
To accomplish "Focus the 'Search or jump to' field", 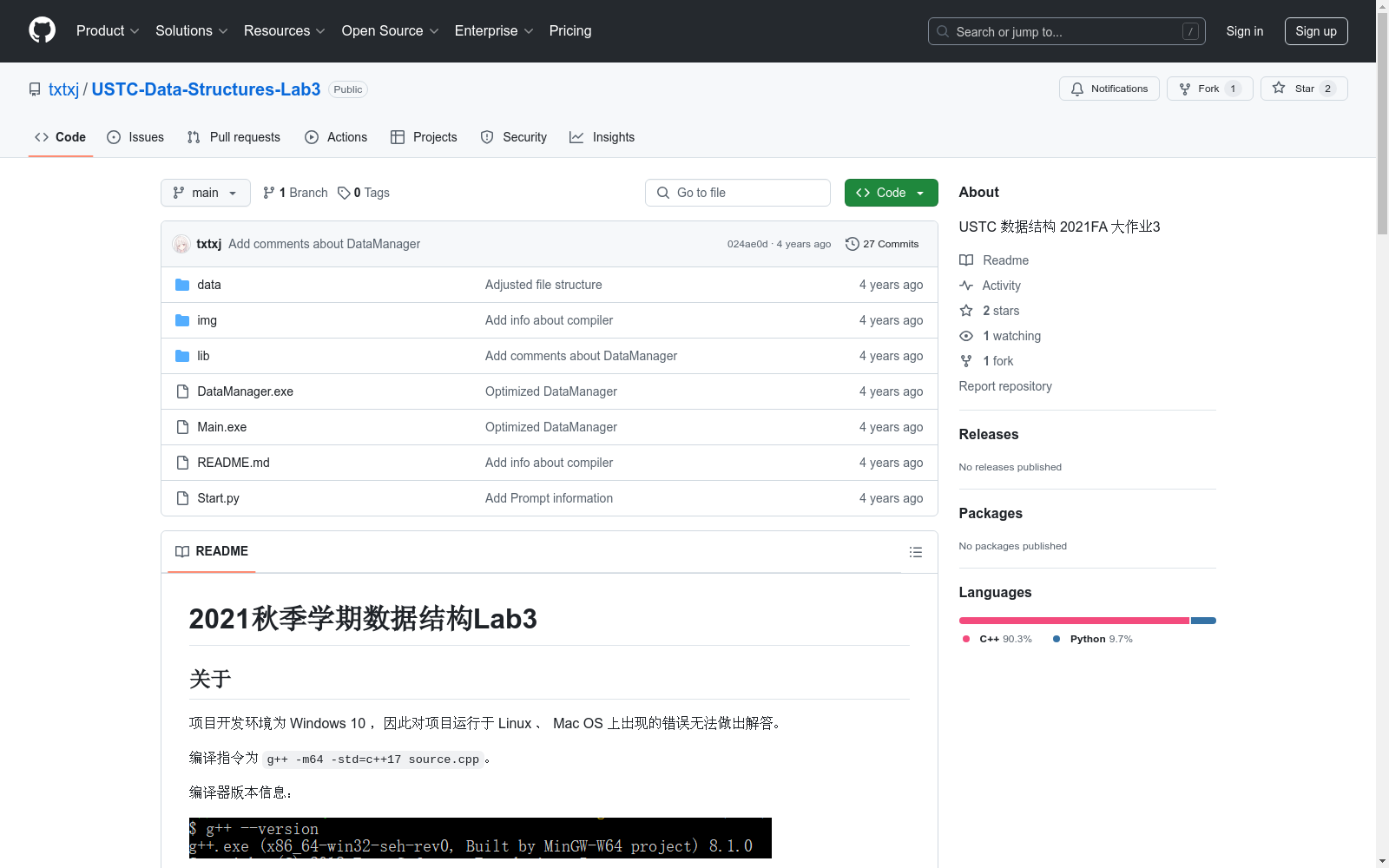I will 1067,31.
